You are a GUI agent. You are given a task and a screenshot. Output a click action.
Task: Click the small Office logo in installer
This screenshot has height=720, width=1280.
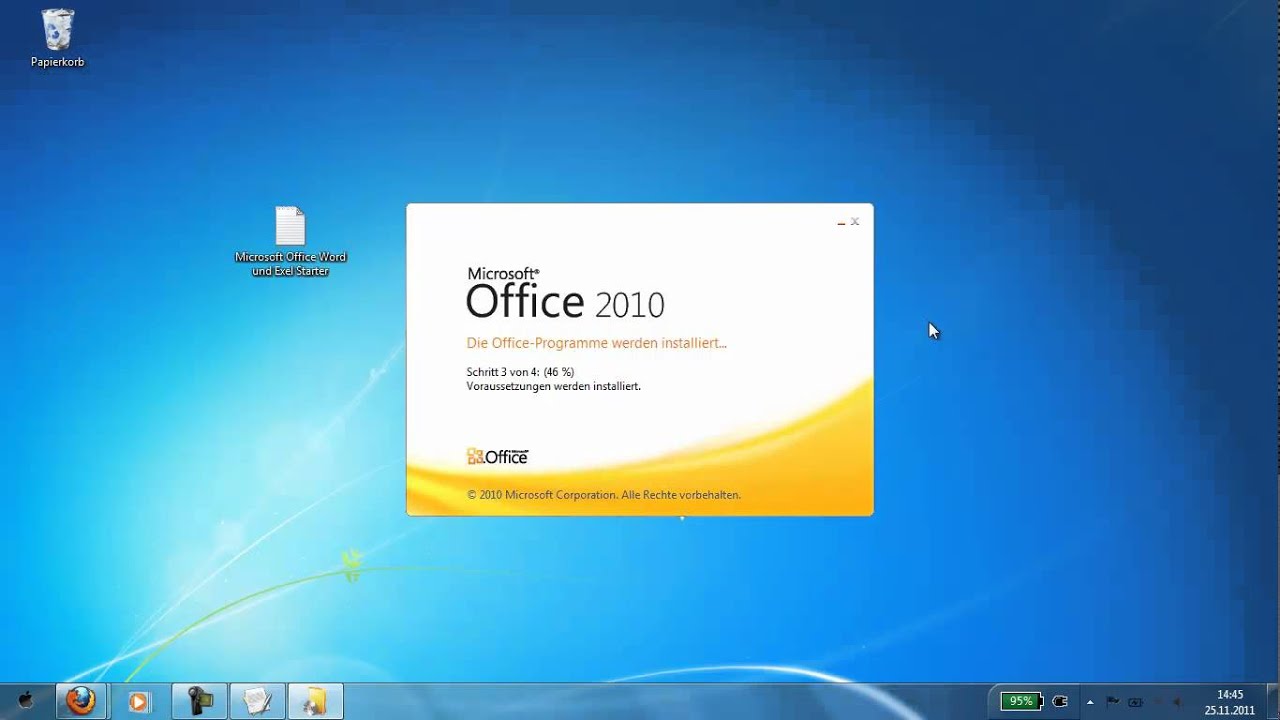tap(497, 457)
